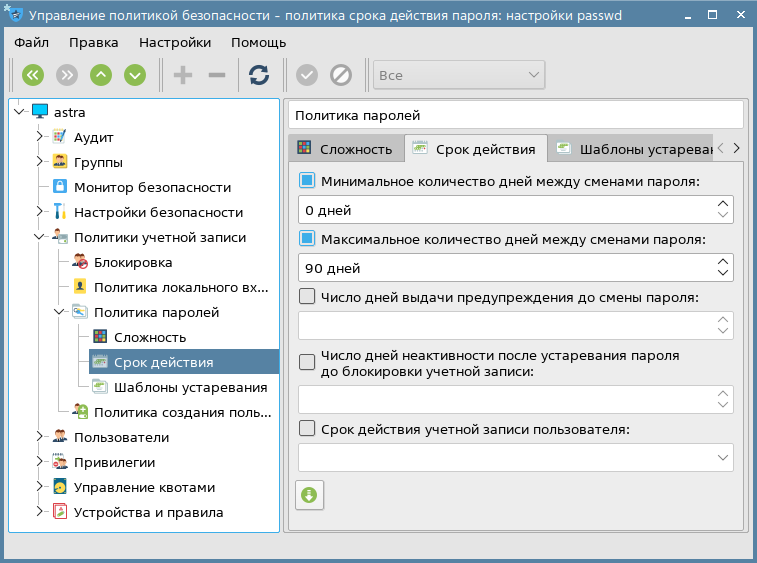The height and width of the screenshot is (563, 757).
Task: Enable user account expiration date checkbox
Action: [x=308, y=429]
